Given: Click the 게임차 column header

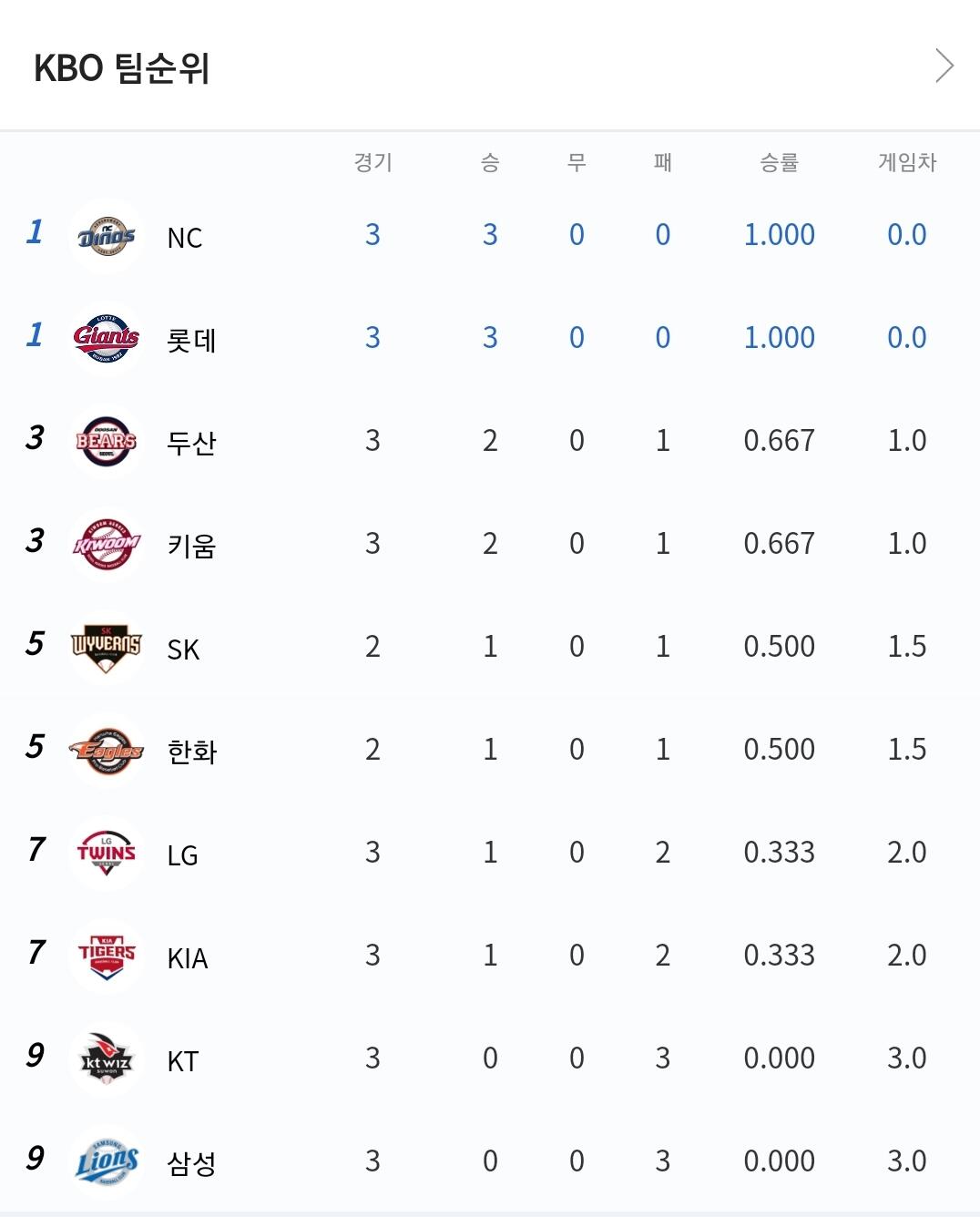Looking at the screenshot, I should (x=906, y=162).
